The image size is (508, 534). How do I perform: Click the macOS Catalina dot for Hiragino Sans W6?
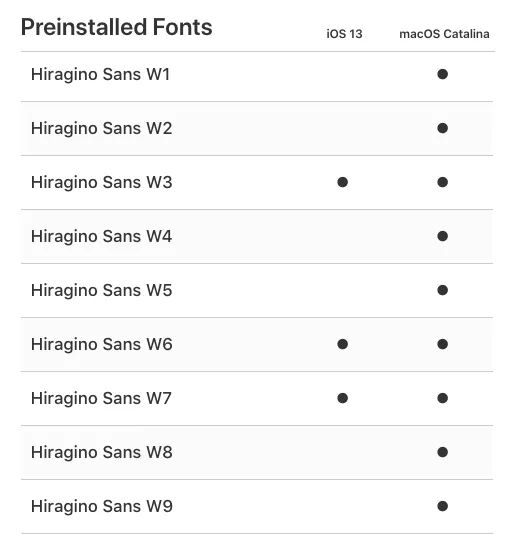coord(442,344)
